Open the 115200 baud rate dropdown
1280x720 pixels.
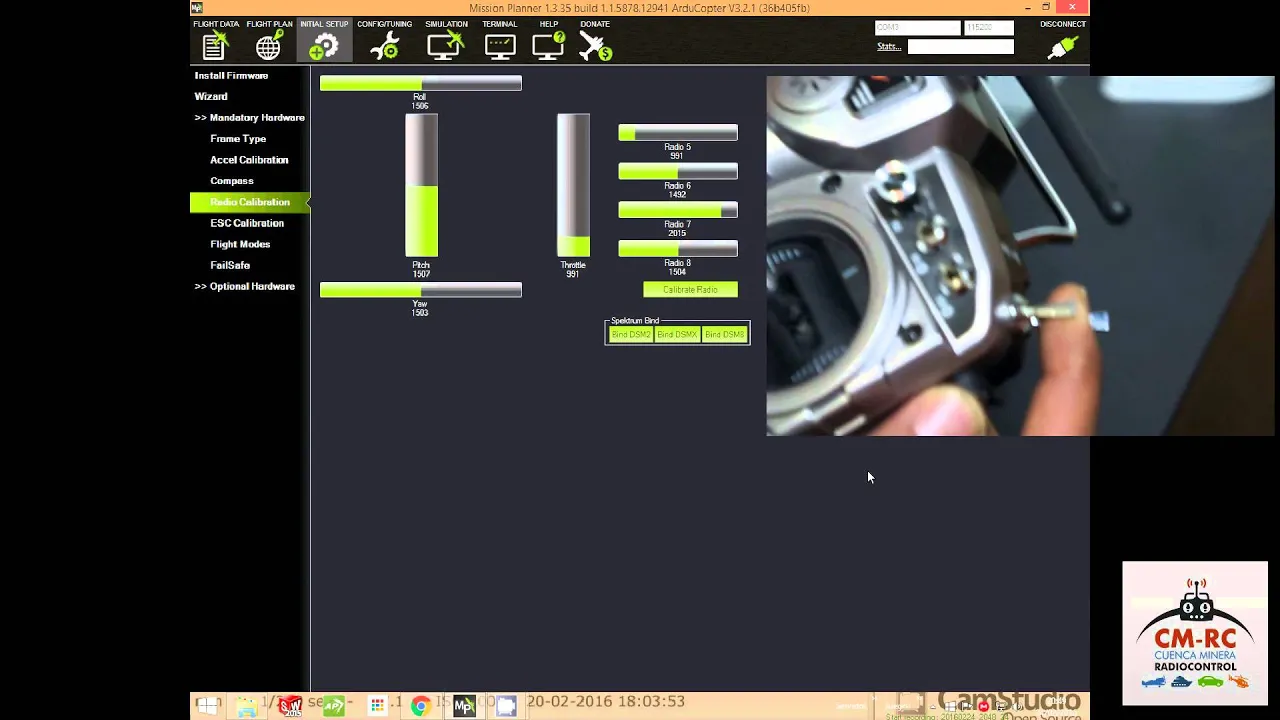point(988,28)
